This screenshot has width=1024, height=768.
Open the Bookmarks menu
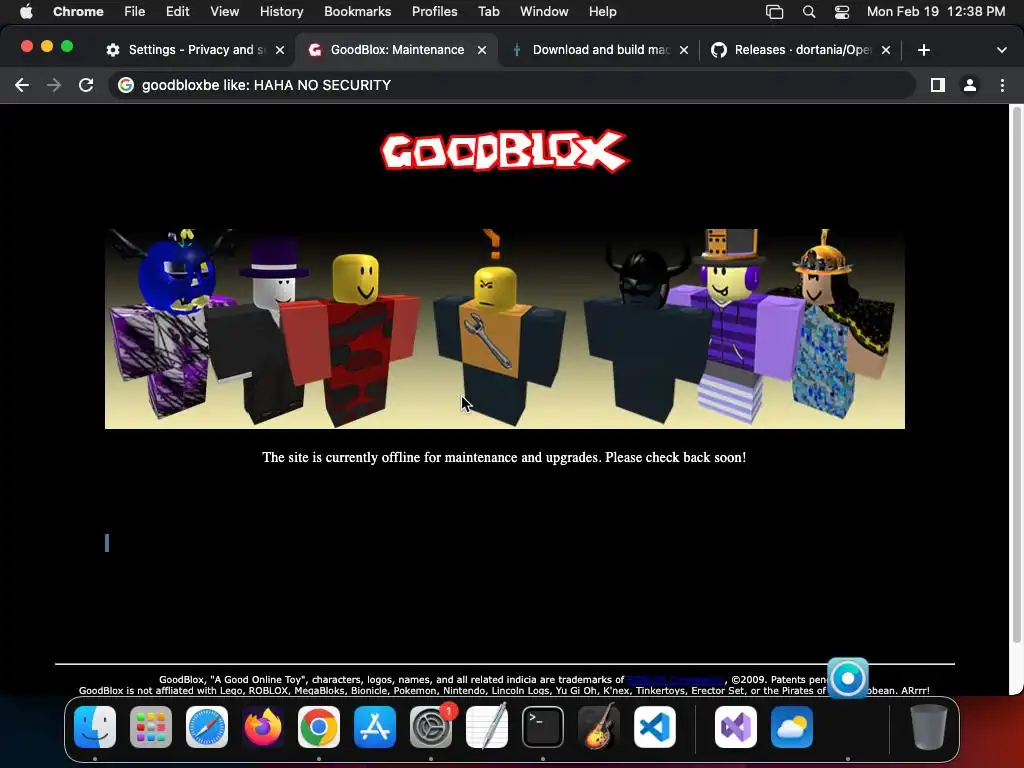point(357,12)
